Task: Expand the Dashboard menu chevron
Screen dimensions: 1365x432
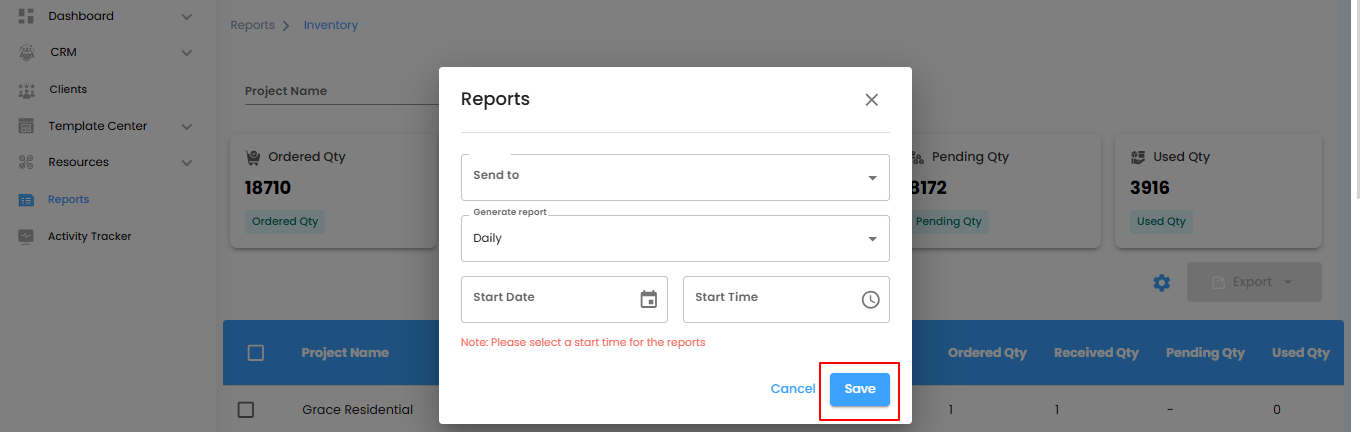Action: (x=186, y=17)
